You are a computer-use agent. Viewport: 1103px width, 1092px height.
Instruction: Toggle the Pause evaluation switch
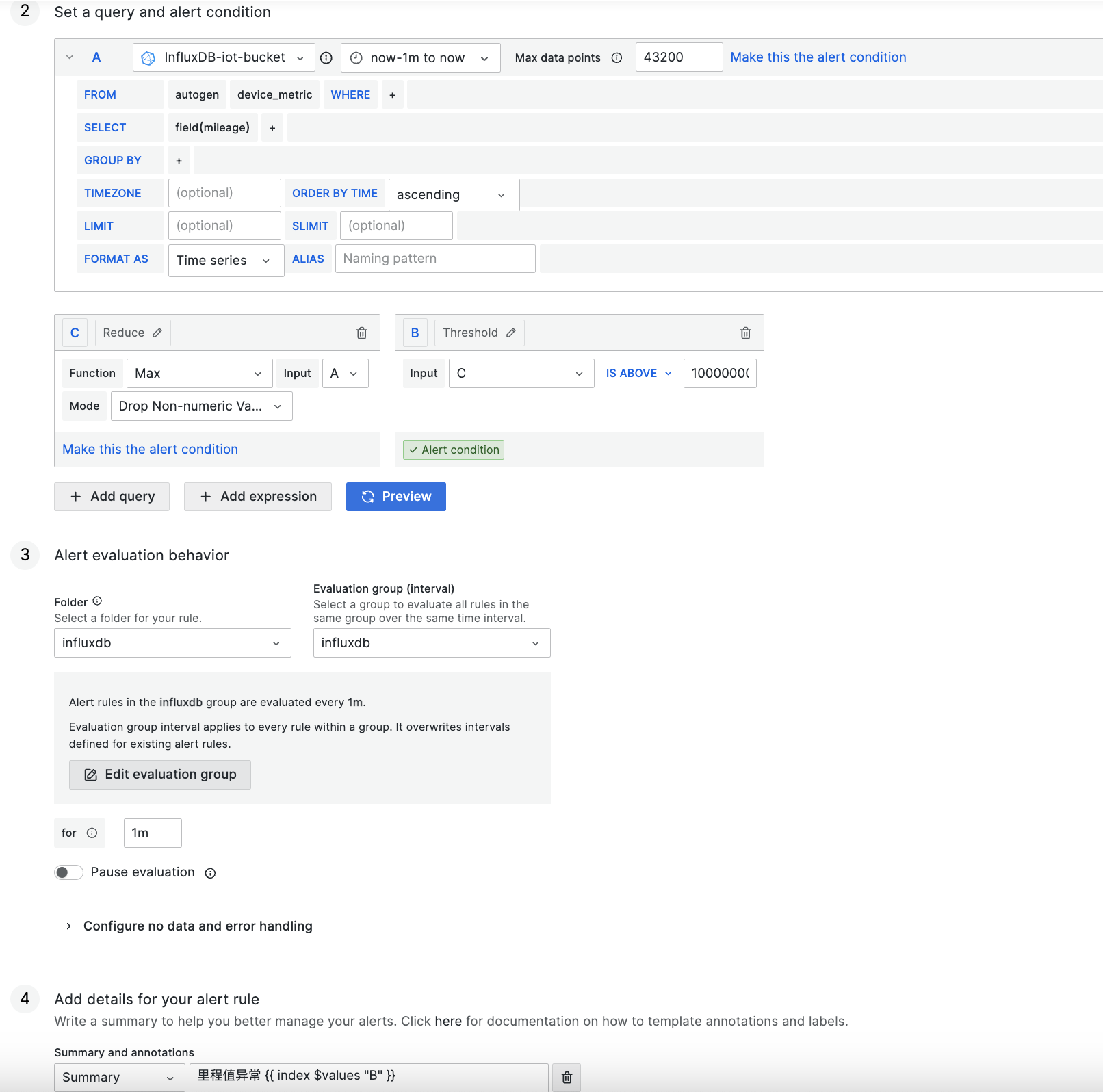[69, 872]
